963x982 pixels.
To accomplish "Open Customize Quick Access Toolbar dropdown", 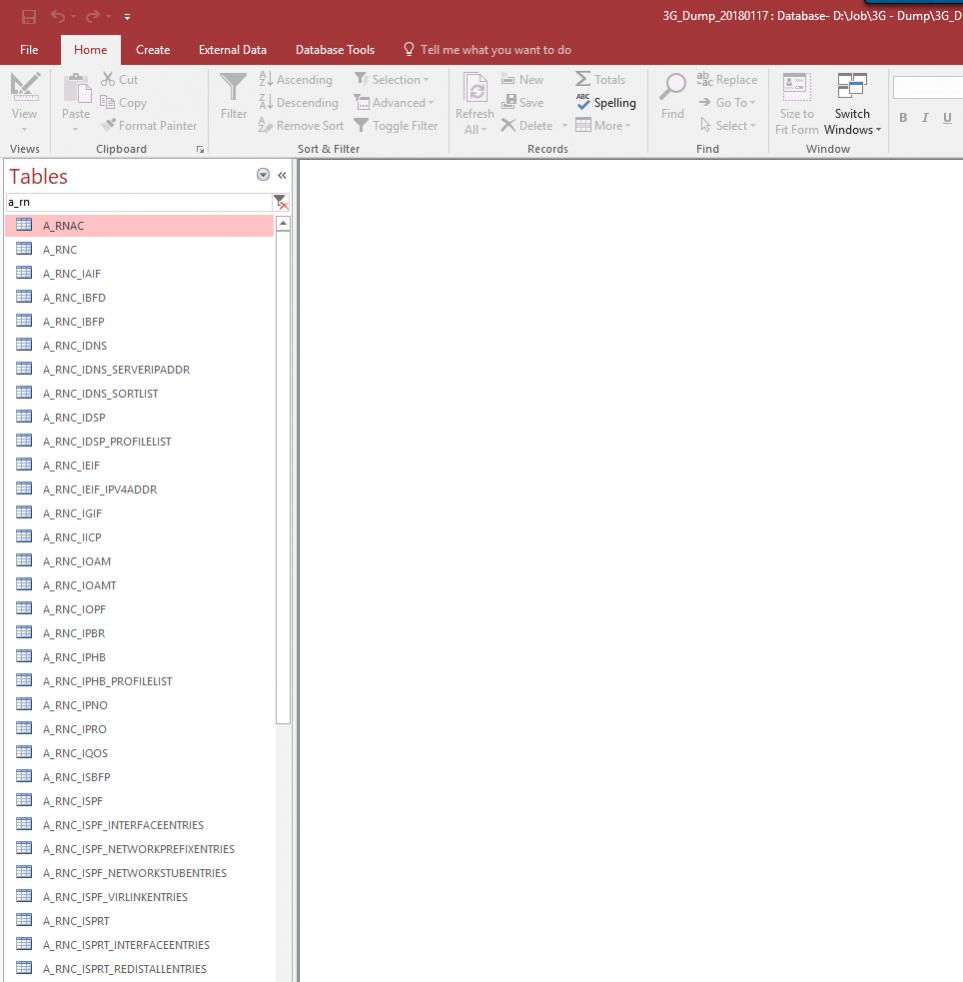I will (127, 17).
